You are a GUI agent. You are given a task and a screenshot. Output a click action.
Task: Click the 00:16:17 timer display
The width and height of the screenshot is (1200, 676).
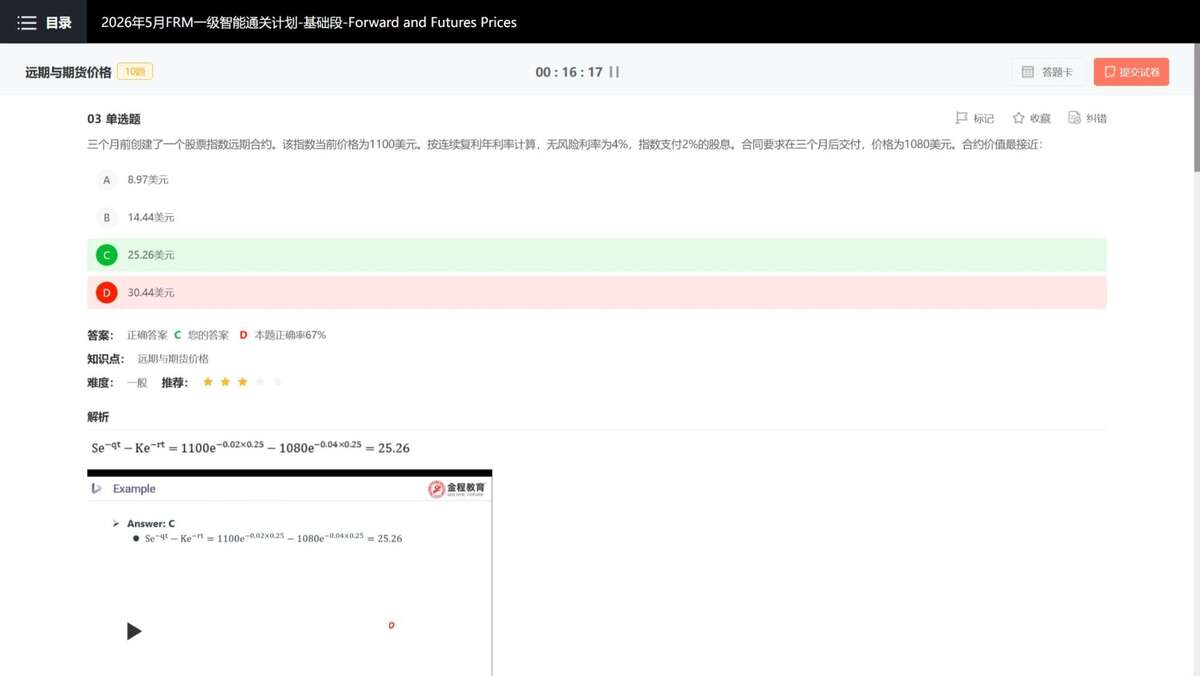click(569, 72)
